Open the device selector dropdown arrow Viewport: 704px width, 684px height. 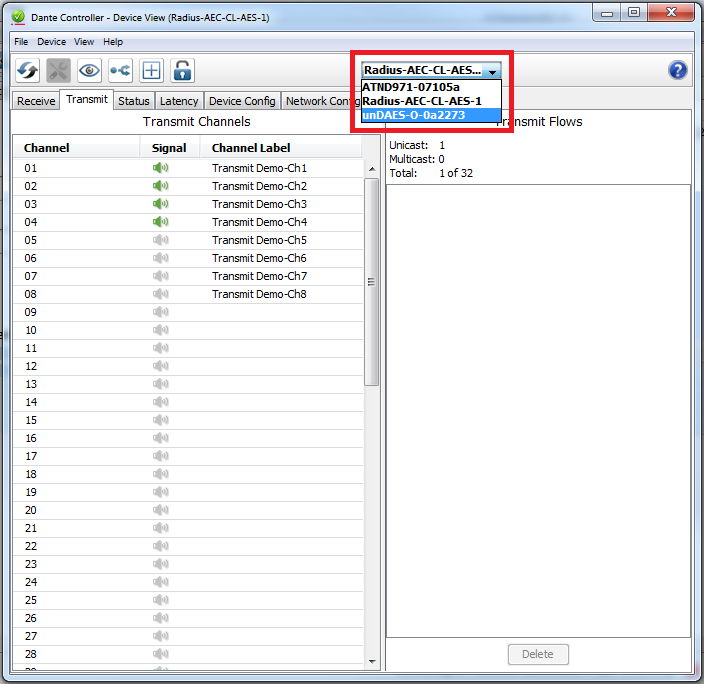click(x=493, y=71)
